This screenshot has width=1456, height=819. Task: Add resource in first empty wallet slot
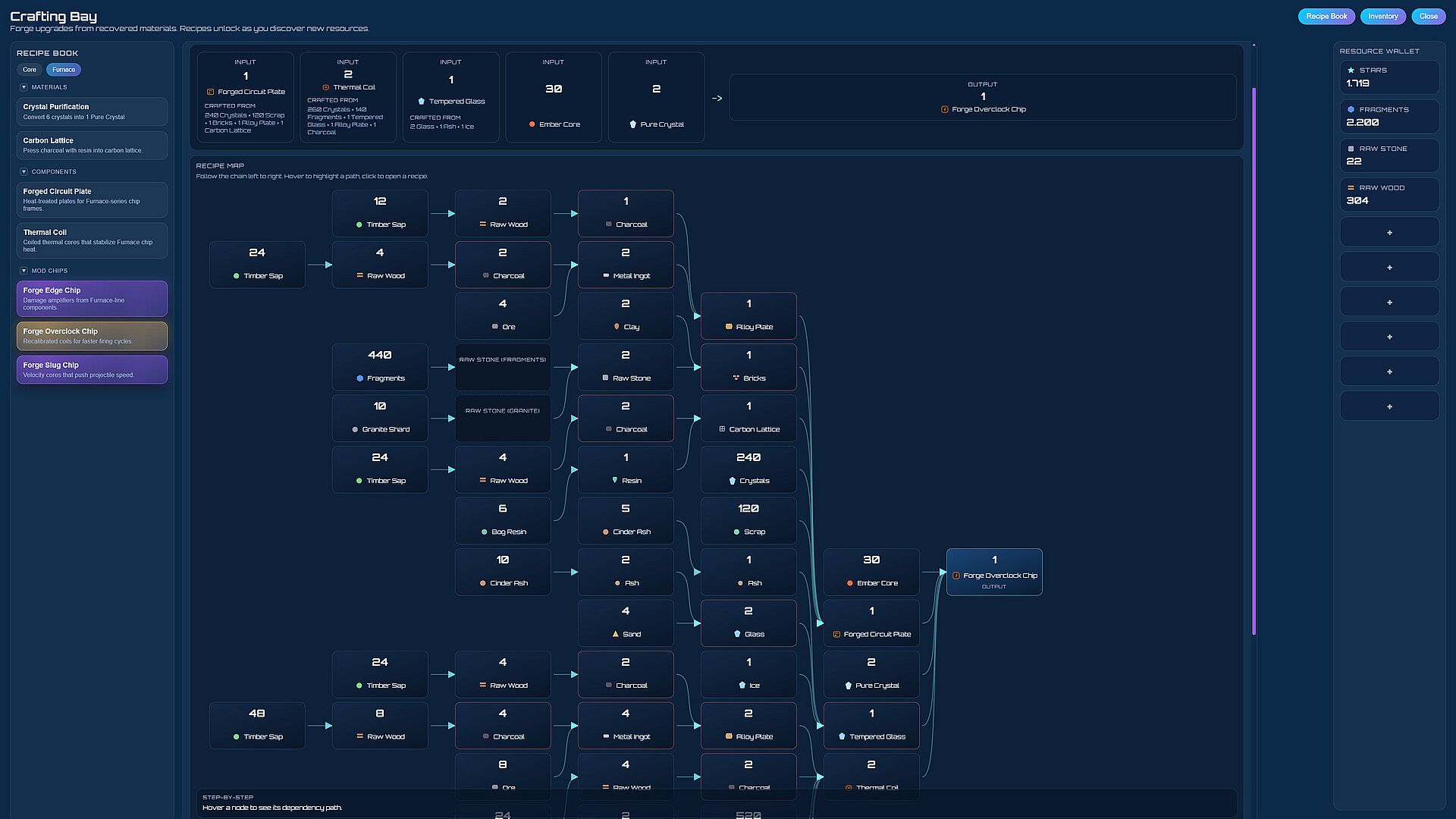[x=1389, y=233]
